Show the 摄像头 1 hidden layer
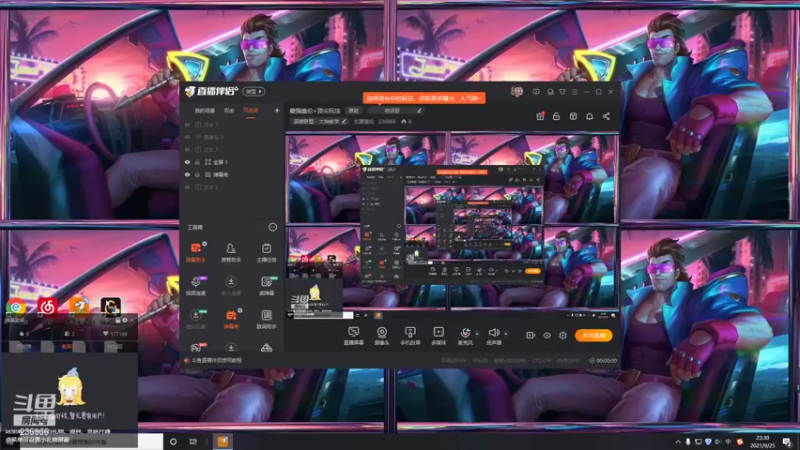This screenshot has height=450, width=800. tap(187, 137)
